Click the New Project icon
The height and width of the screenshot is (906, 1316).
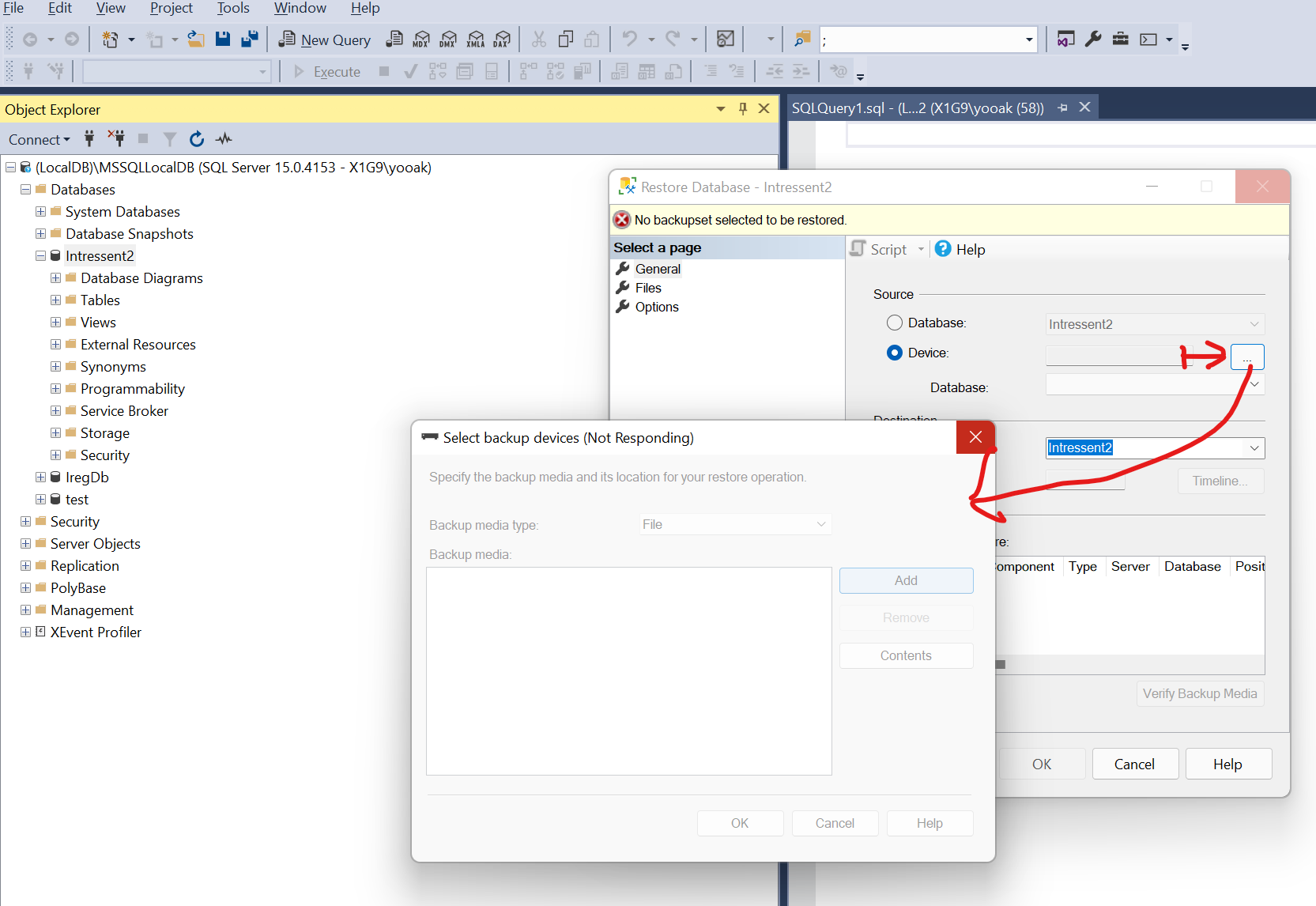click(x=110, y=39)
